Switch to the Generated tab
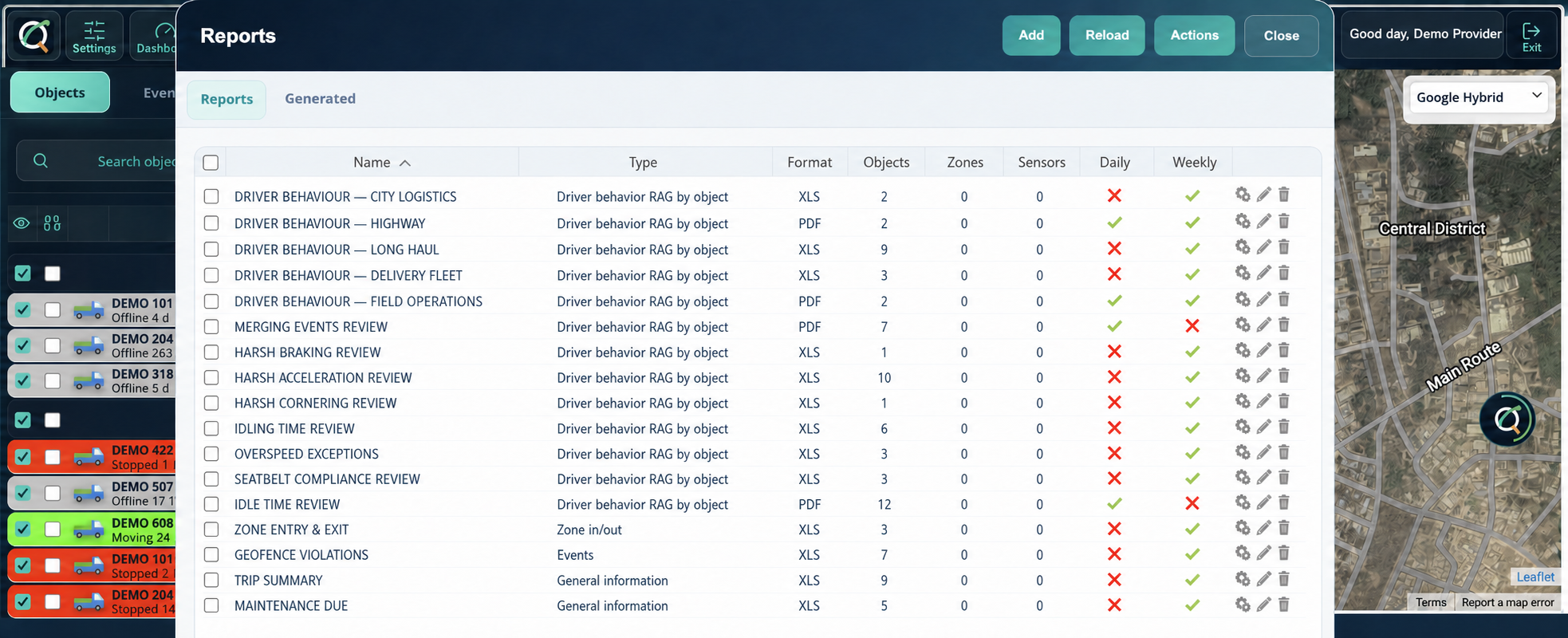 [x=320, y=99]
